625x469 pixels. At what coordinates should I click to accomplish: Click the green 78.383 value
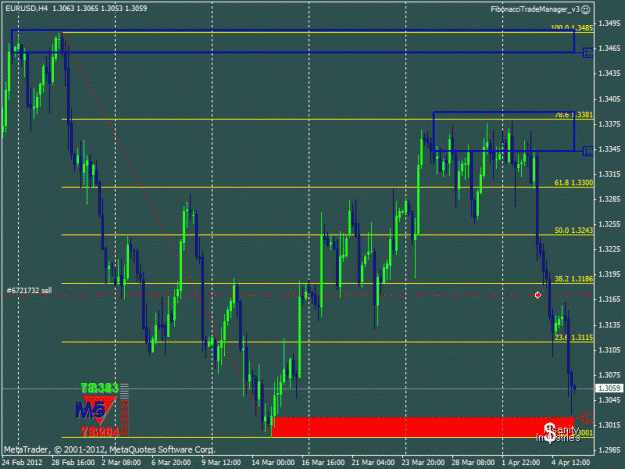click(100, 388)
